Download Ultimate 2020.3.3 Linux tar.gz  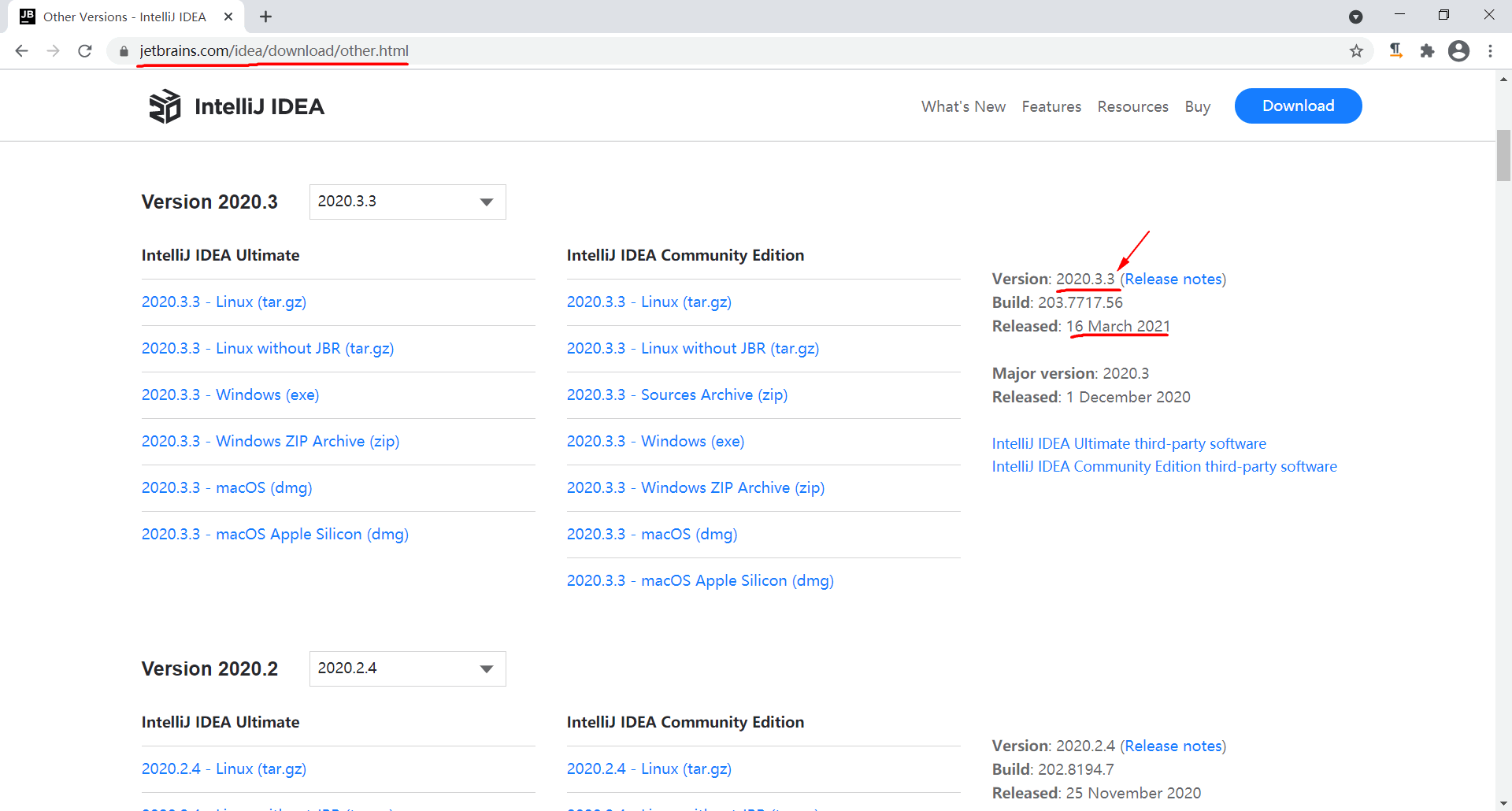pos(224,302)
